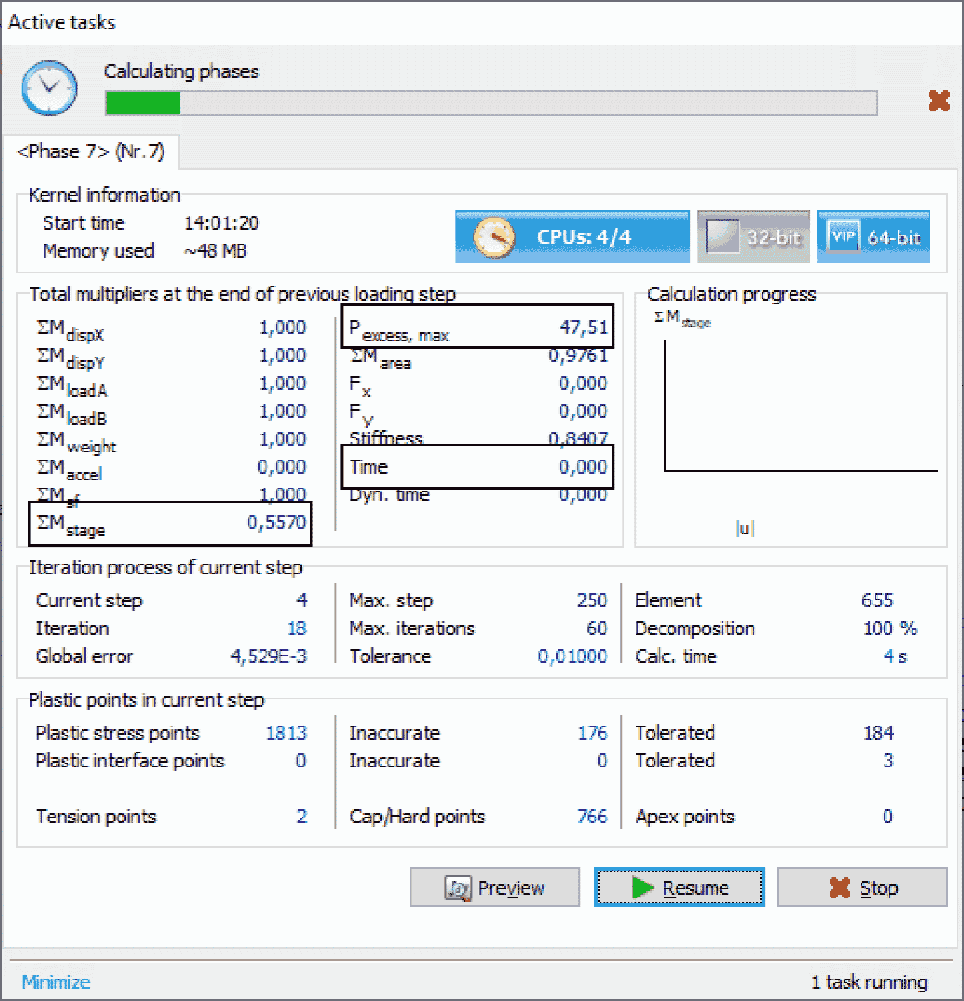Viewport: 964px width, 1001px height.
Task: Click the Max. step value 250
Action: point(592,600)
